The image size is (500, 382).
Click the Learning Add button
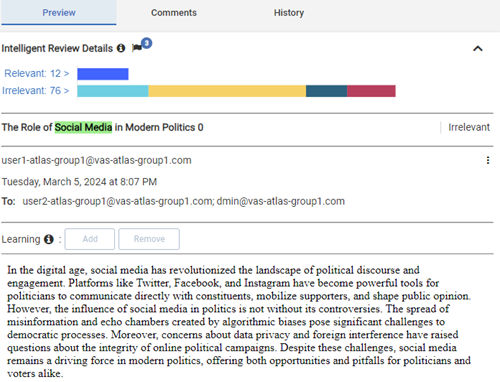[x=90, y=239]
